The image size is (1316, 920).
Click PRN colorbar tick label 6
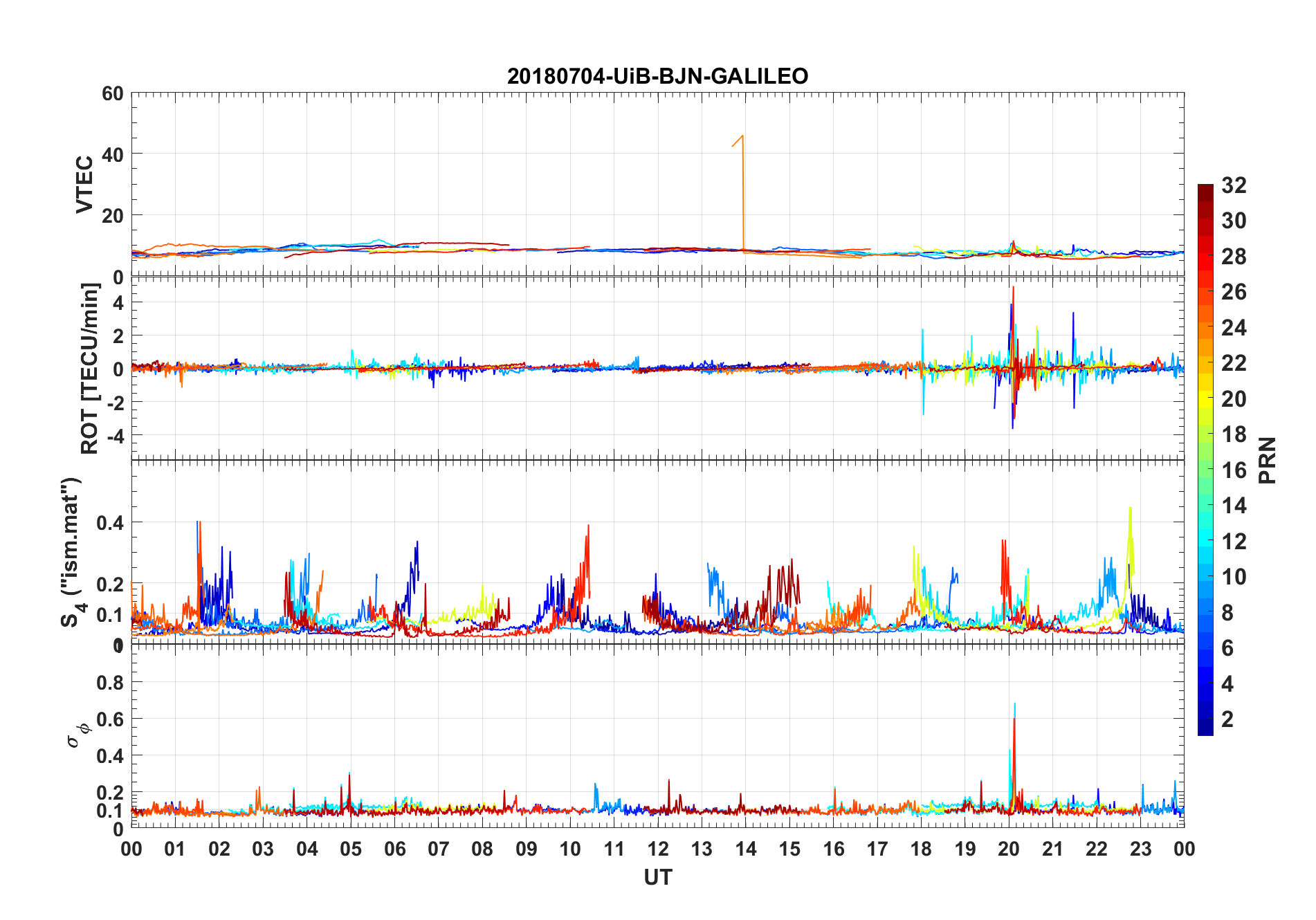point(1227,647)
